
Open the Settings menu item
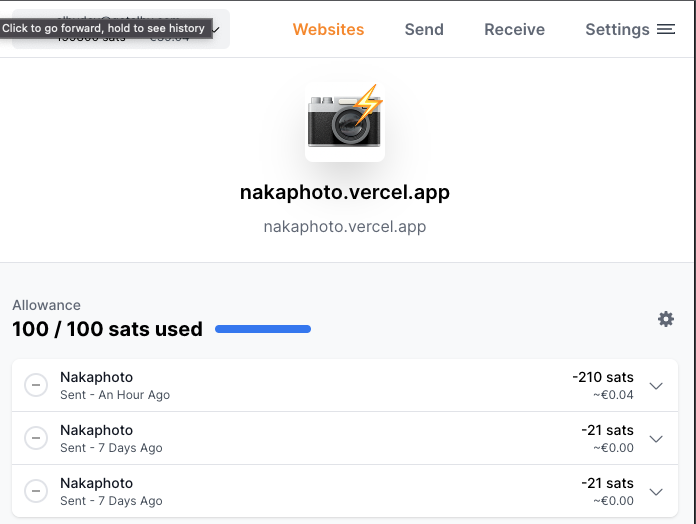(x=617, y=29)
